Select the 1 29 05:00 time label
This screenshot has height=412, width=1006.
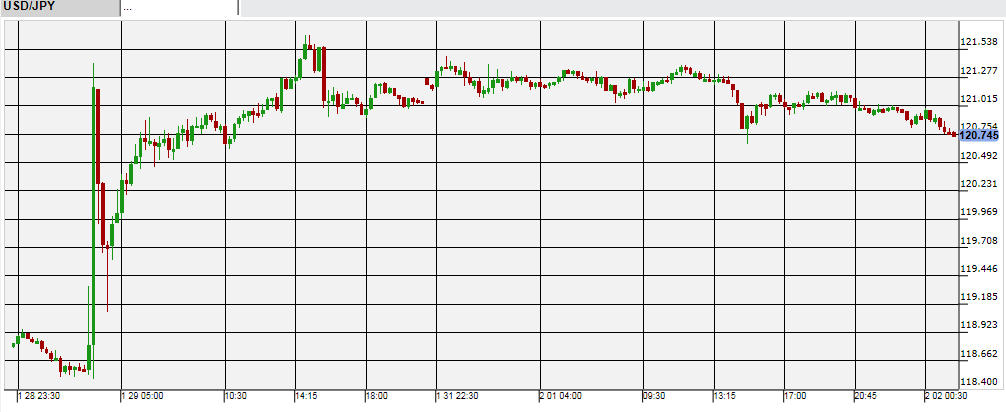[x=144, y=396]
